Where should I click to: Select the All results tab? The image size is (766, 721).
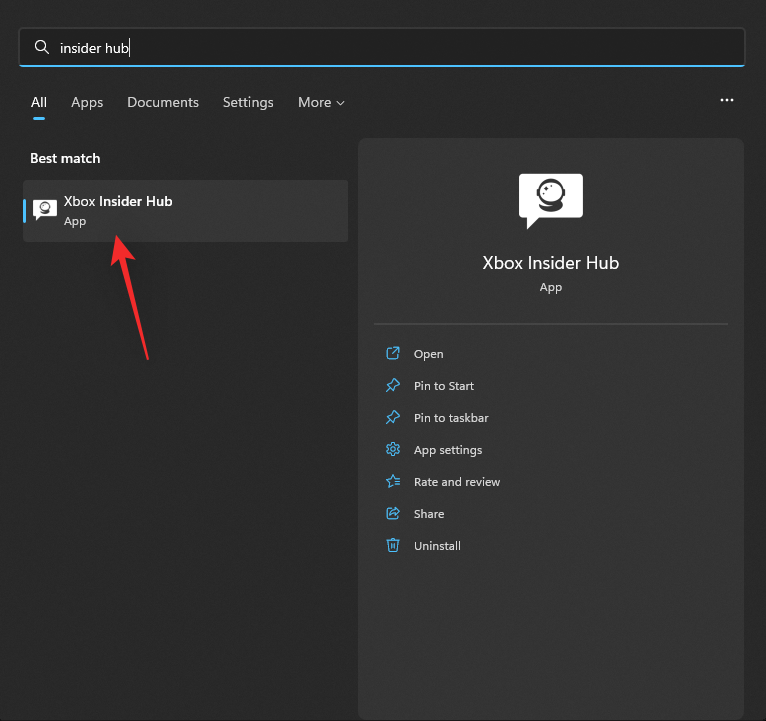(x=39, y=102)
